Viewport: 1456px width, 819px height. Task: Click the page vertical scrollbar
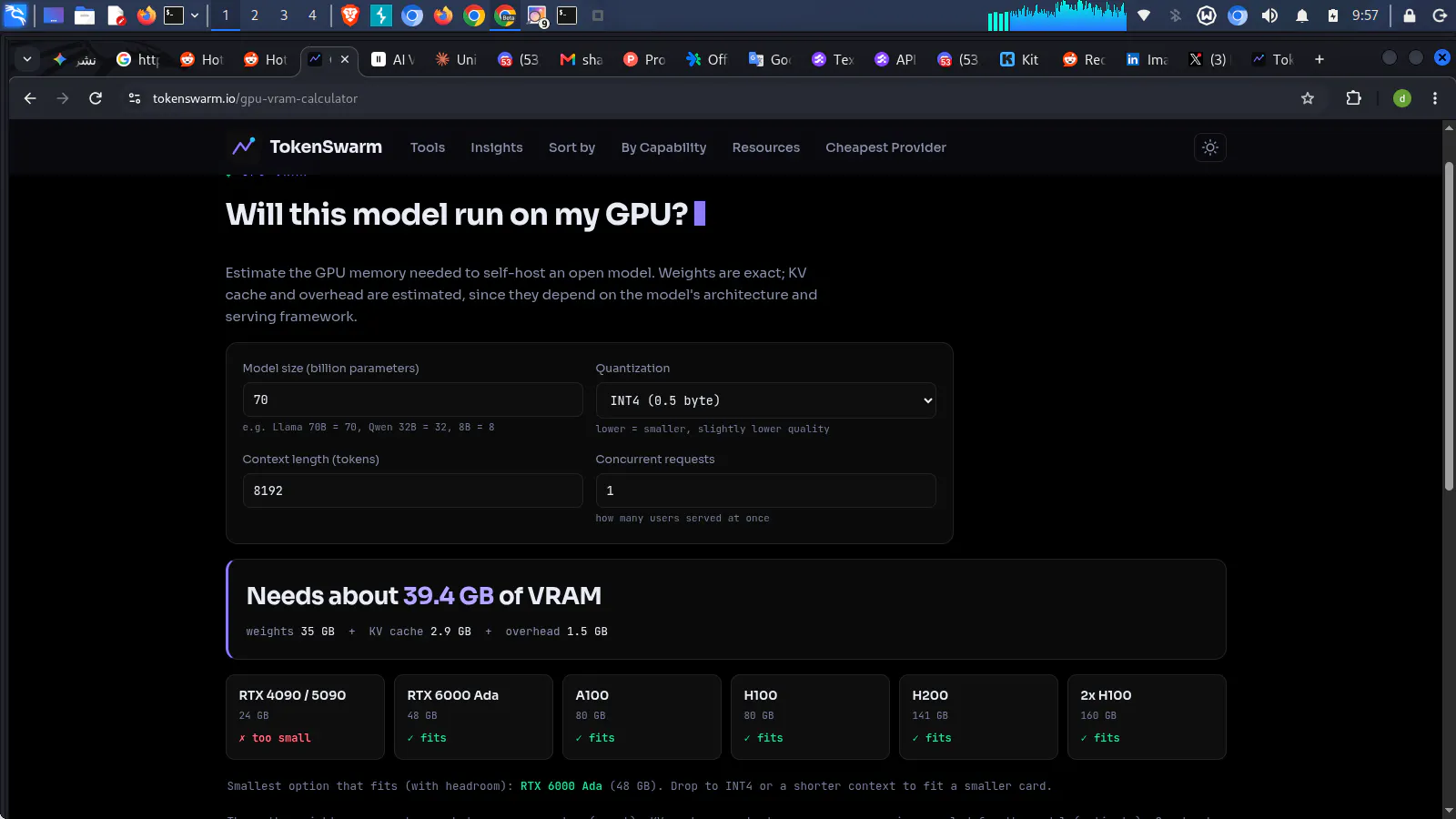pyautogui.click(x=1449, y=328)
